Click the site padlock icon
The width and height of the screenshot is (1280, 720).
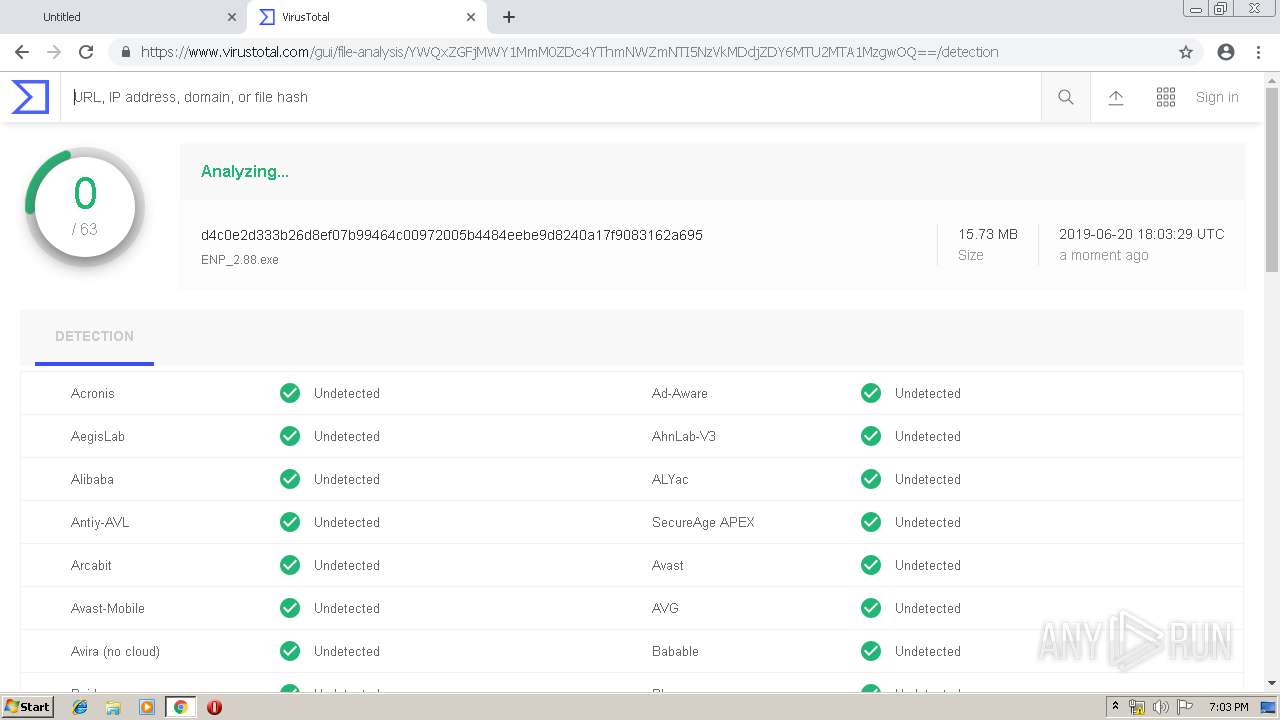(x=124, y=52)
